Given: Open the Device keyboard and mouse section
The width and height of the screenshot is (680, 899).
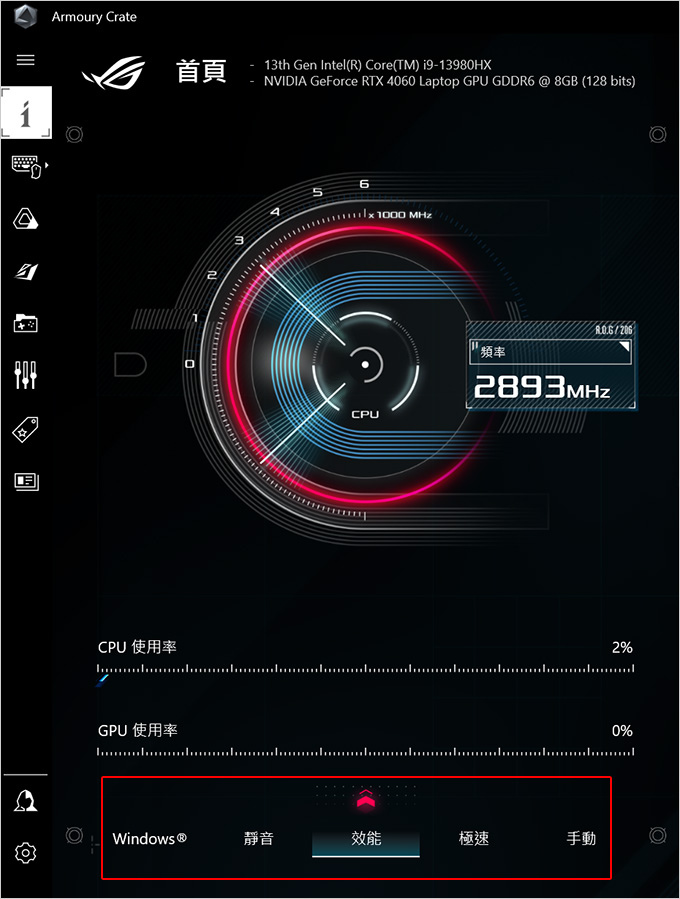Looking at the screenshot, I should (27, 166).
